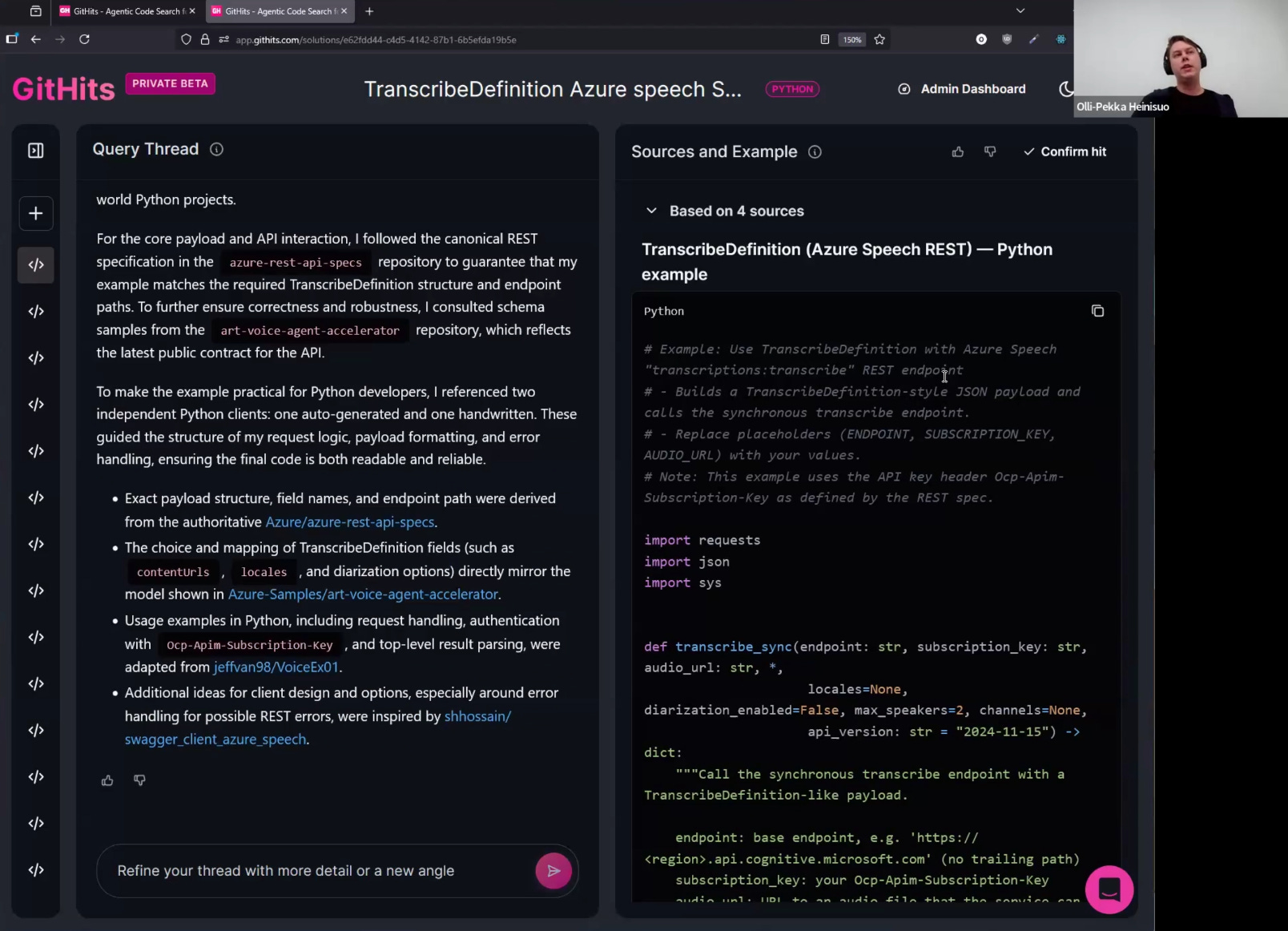The width and height of the screenshot is (1288, 931).
Task: Reload the current page
Action: click(x=84, y=39)
